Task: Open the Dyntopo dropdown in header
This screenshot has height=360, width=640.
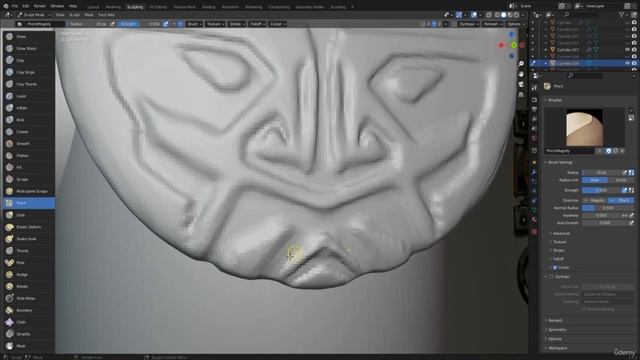Action: 468,24
